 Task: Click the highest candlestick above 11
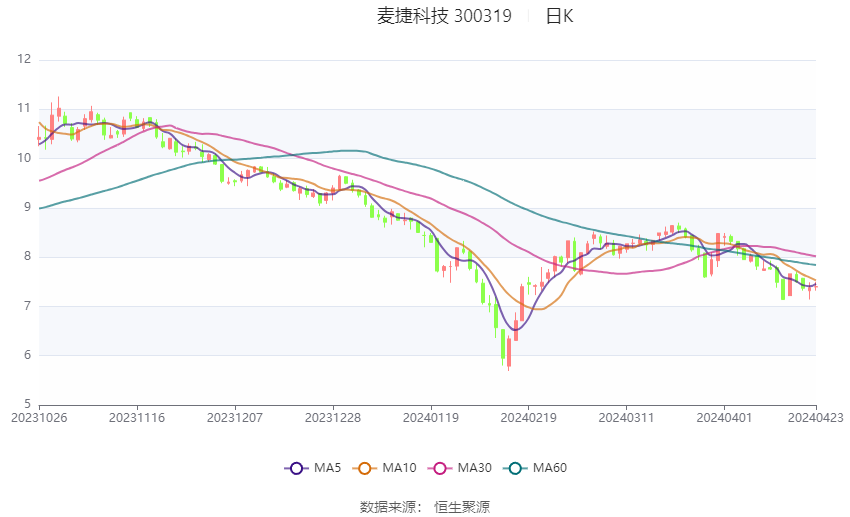58,111
